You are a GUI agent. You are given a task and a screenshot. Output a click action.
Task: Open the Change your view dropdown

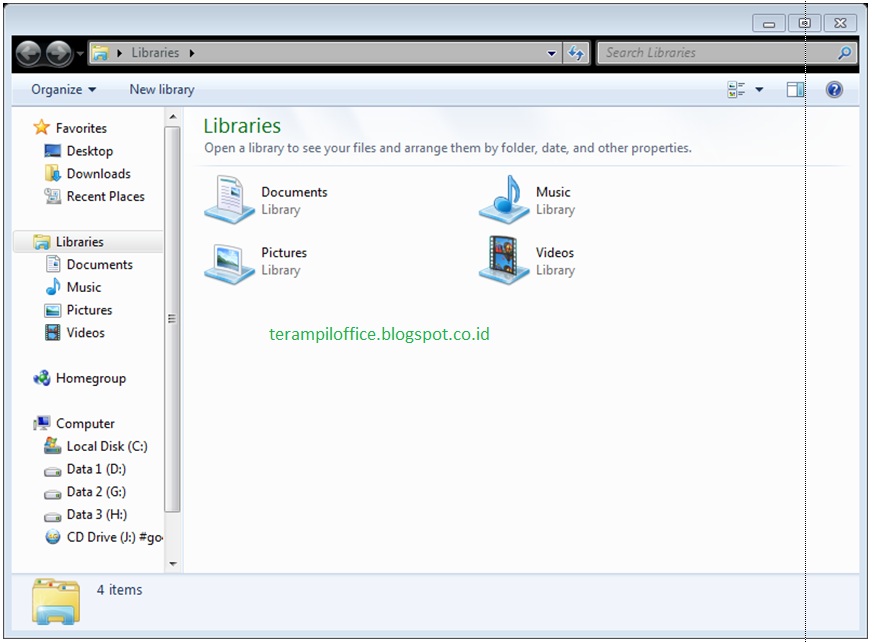756,89
